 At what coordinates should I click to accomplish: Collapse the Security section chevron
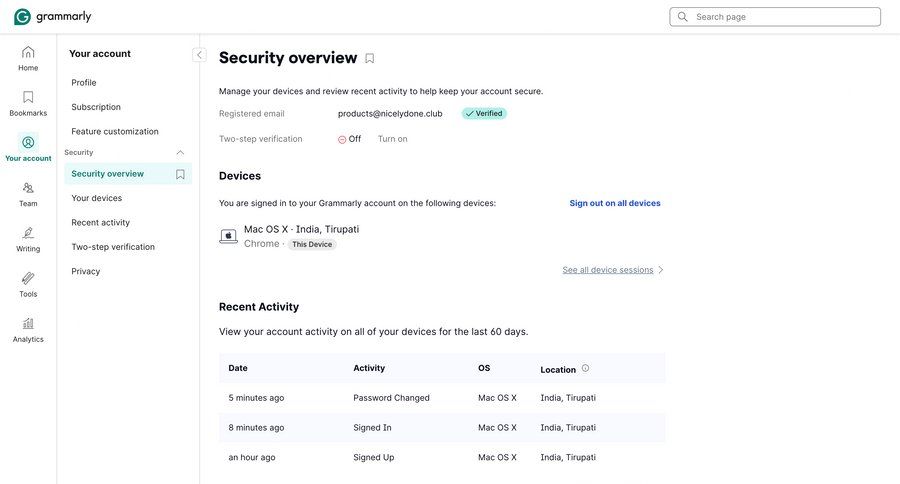pyautogui.click(x=180, y=153)
